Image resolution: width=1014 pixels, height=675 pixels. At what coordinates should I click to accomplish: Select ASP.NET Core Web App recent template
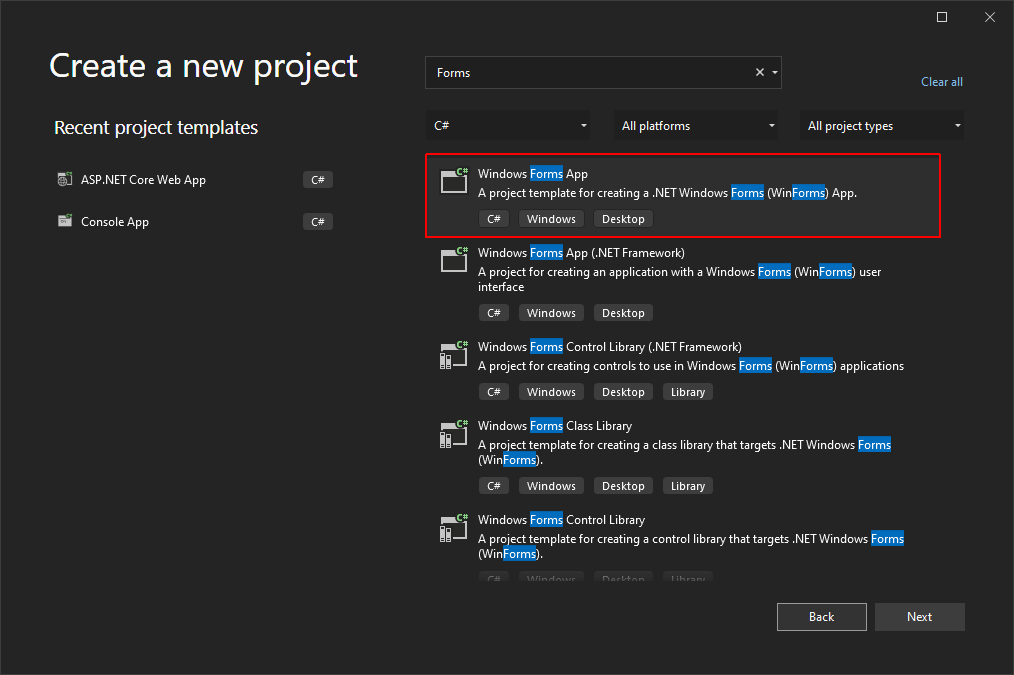tap(143, 180)
